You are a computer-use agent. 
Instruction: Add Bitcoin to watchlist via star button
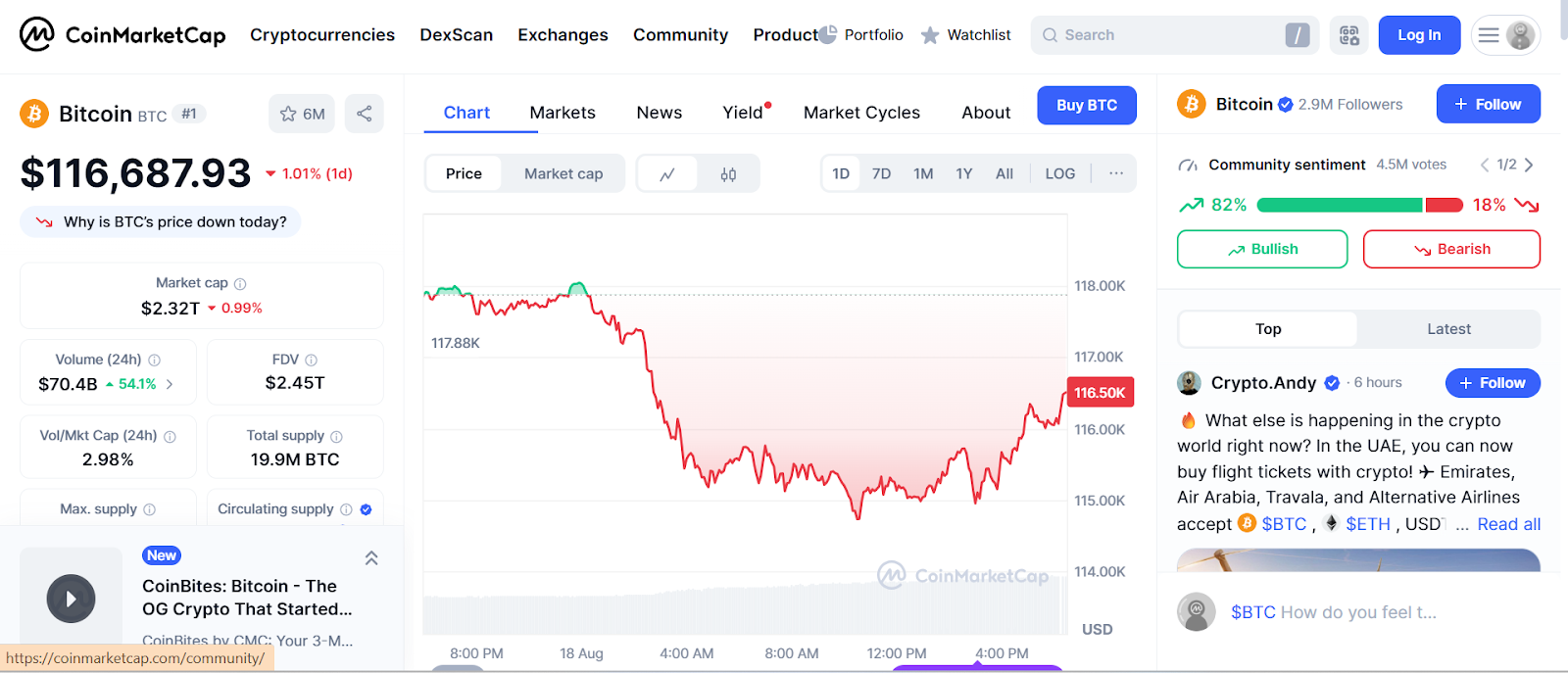(302, 114)
